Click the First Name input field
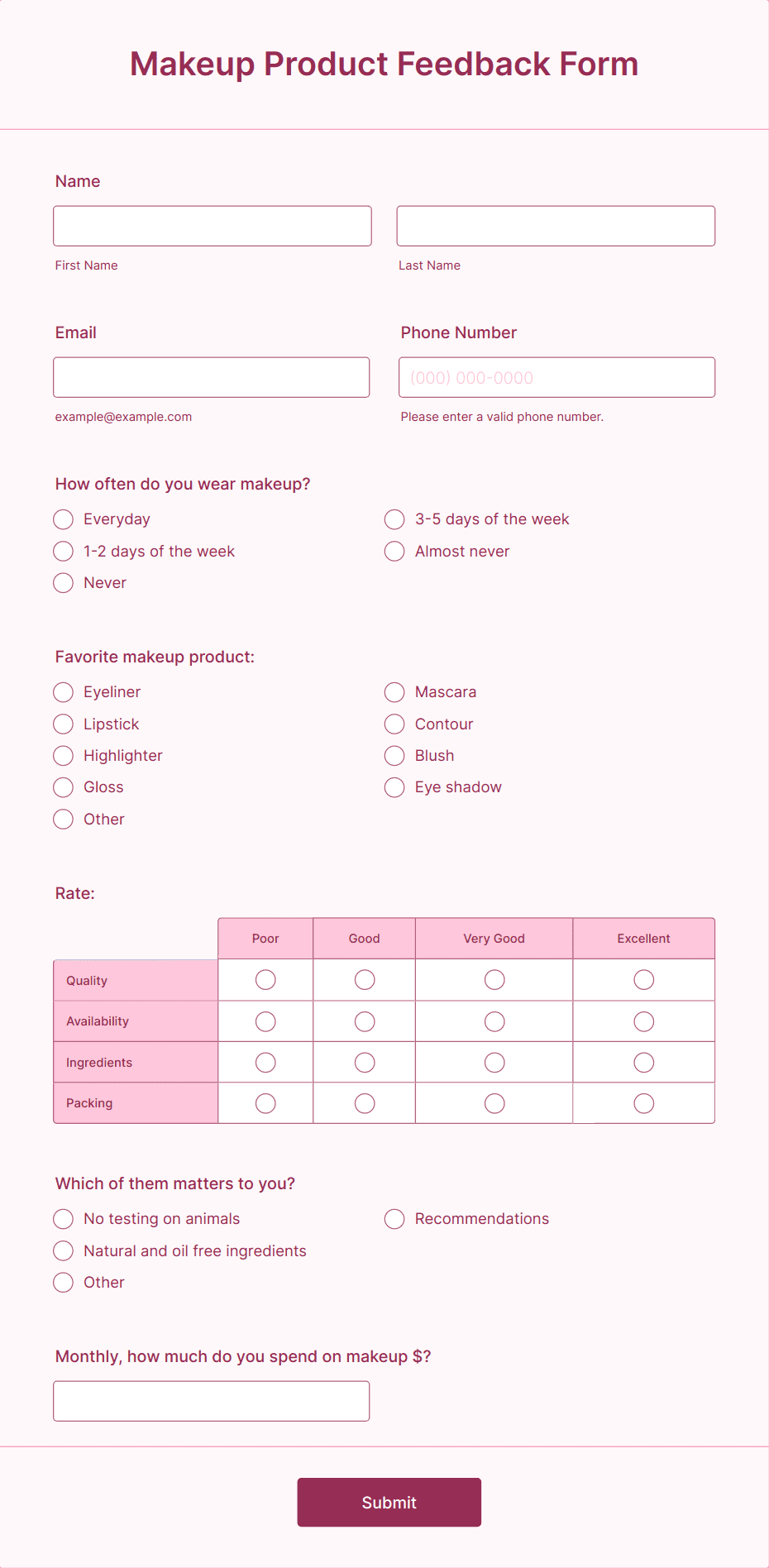 point(213,226)
